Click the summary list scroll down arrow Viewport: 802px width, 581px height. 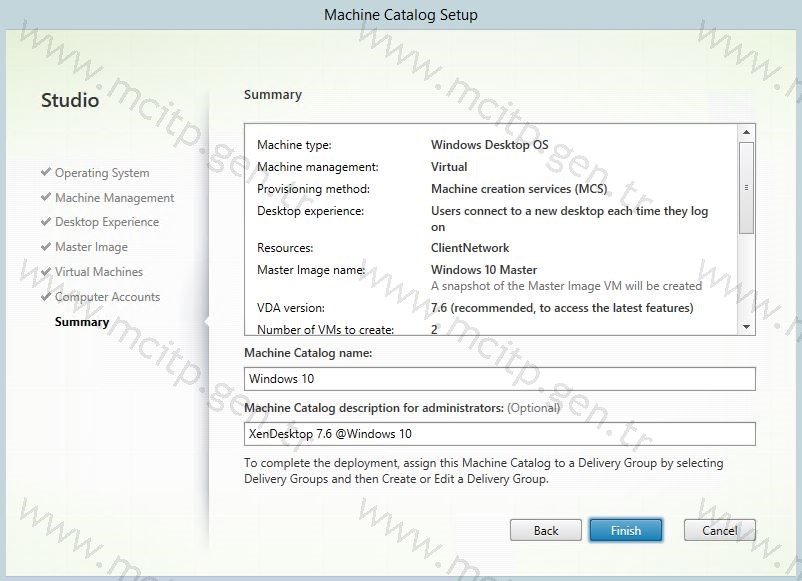click(746, 327)
